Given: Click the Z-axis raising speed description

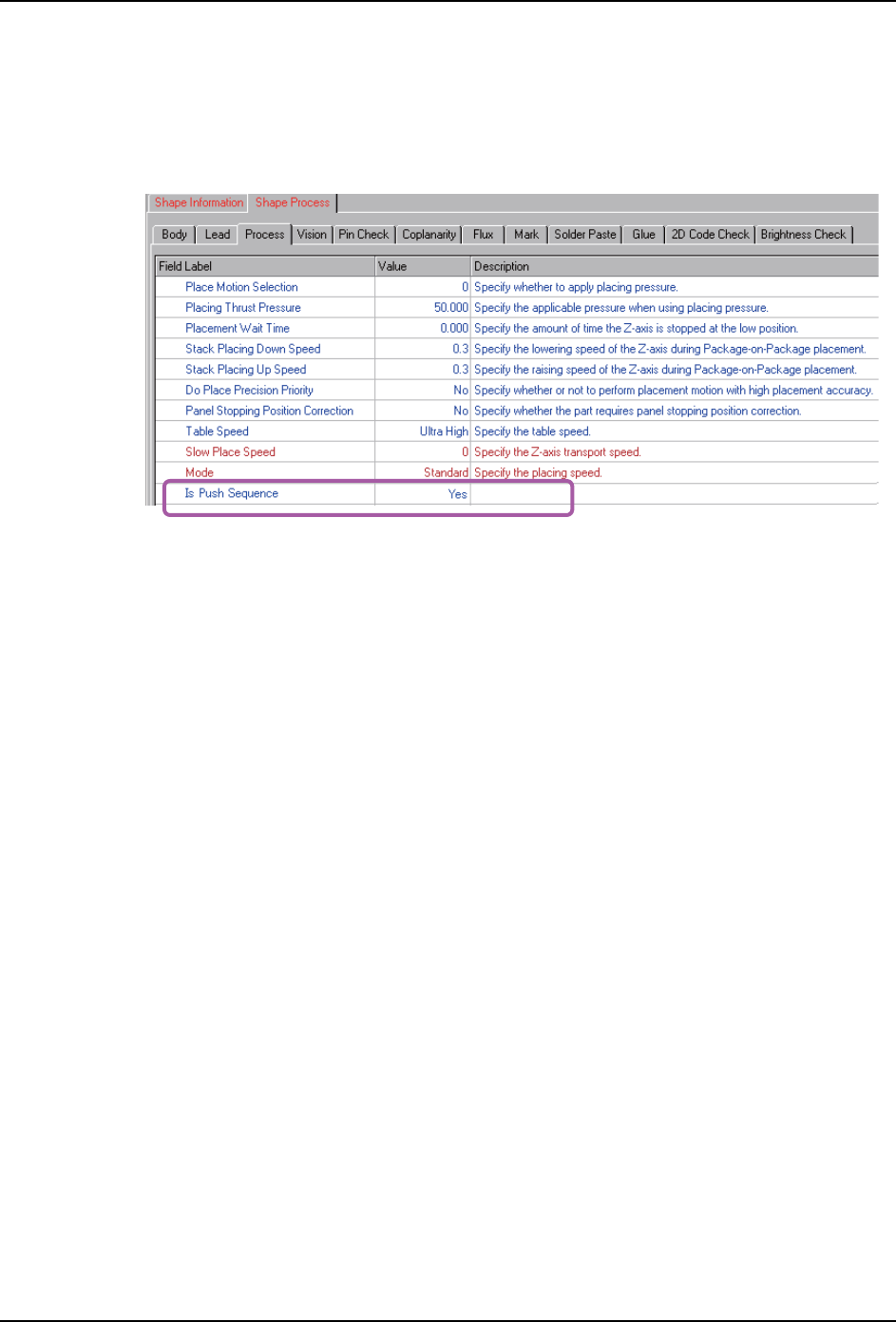Looking at the screenshot, I should (665, 370).
